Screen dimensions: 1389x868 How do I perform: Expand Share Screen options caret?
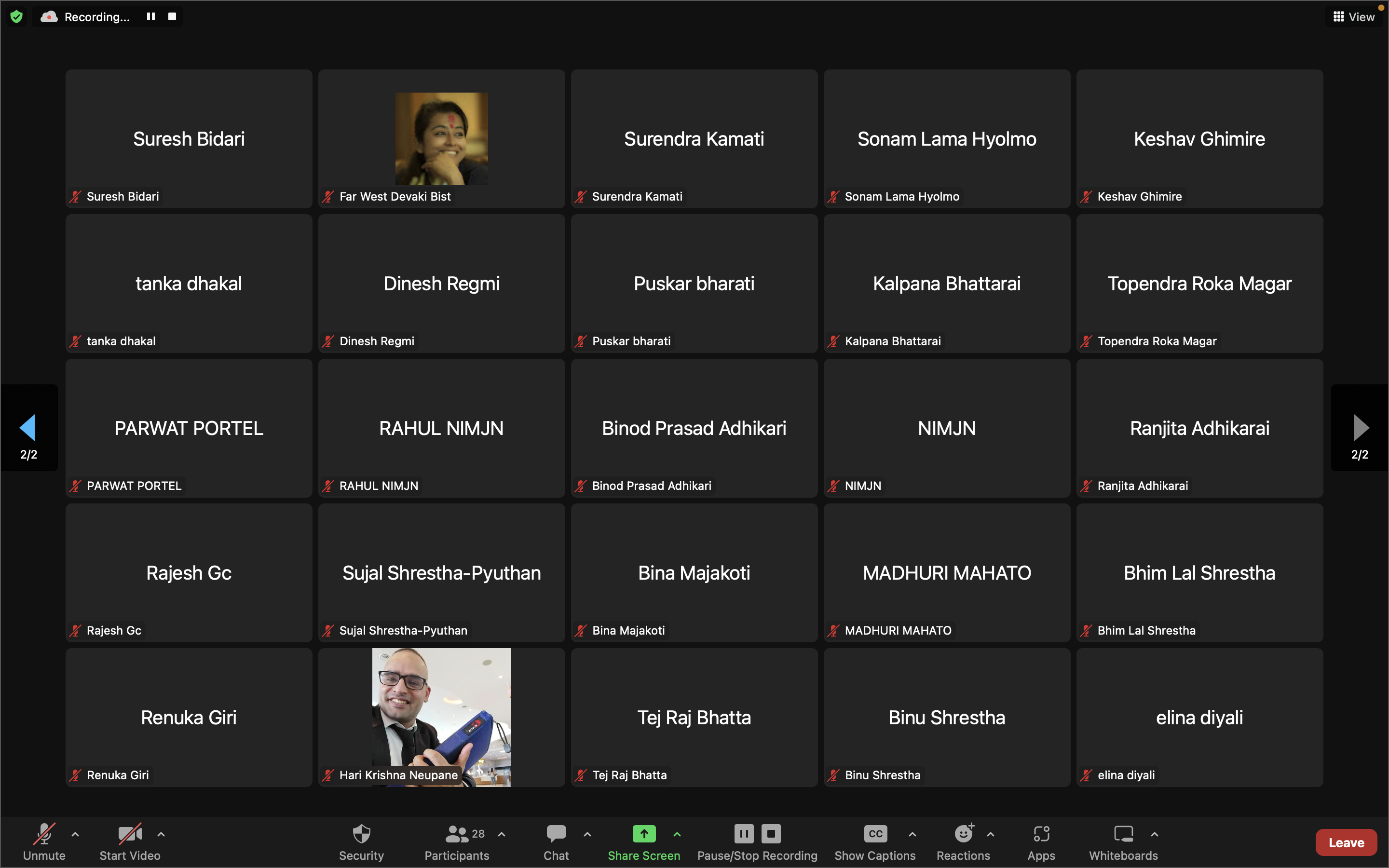(x=677, y=834)
